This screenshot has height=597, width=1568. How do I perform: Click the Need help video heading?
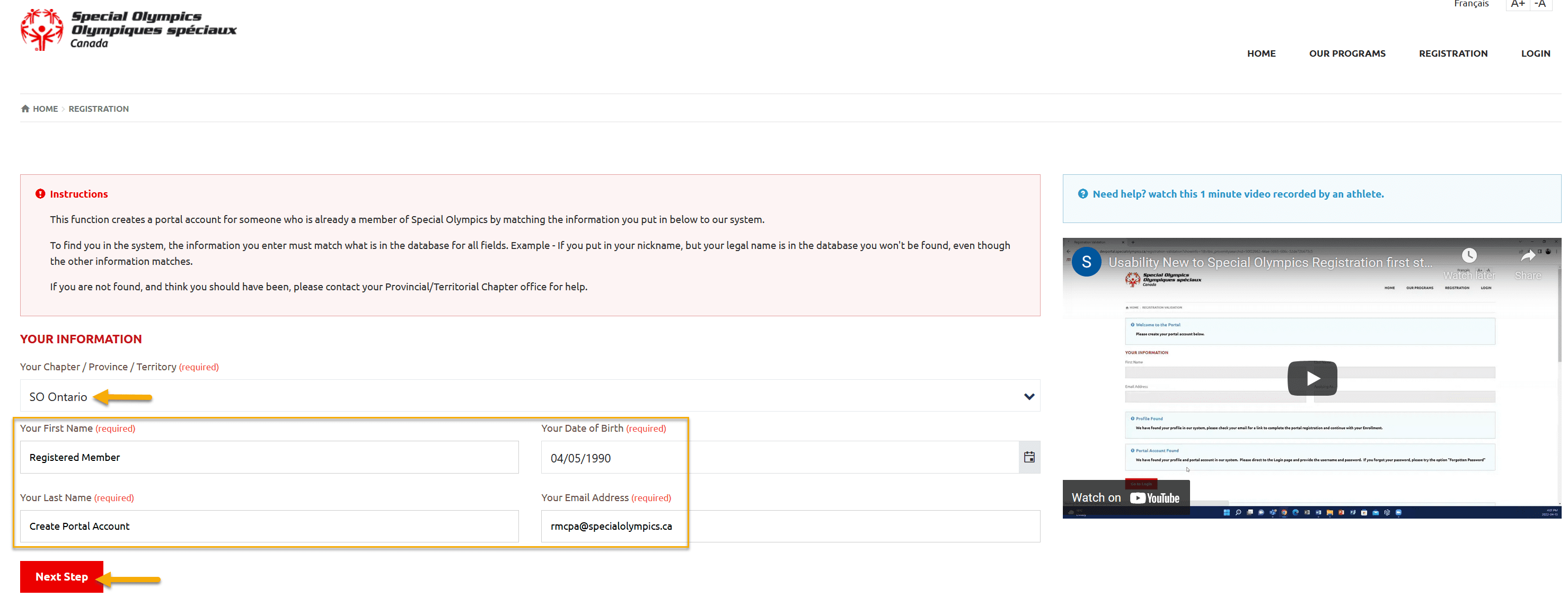(1237, 194)
